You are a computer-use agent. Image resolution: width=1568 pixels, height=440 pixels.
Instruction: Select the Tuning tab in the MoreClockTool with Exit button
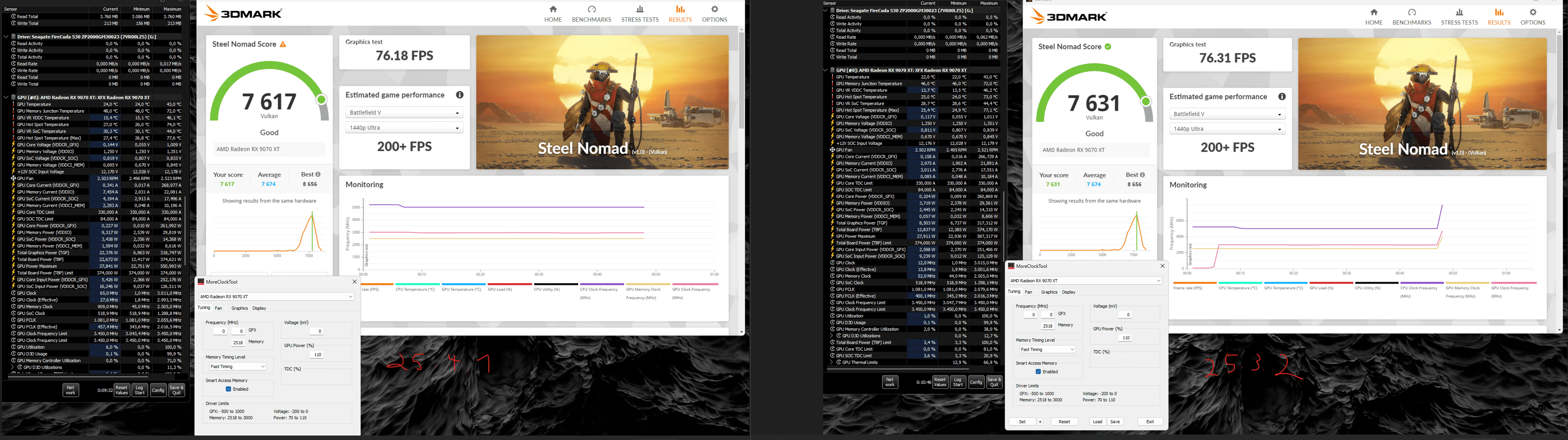(1014, 292)
